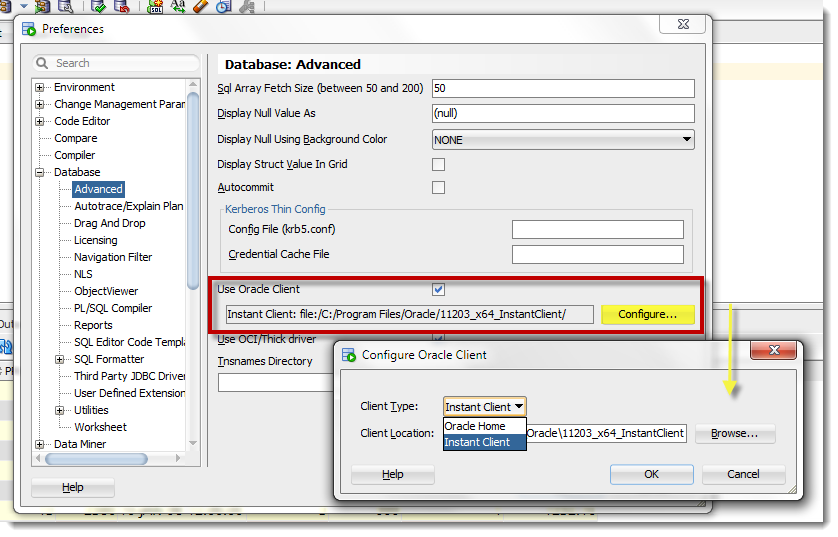Click the Client Location path field
The width and height of the screenshot is (838, 537).
tap(607, 433)
